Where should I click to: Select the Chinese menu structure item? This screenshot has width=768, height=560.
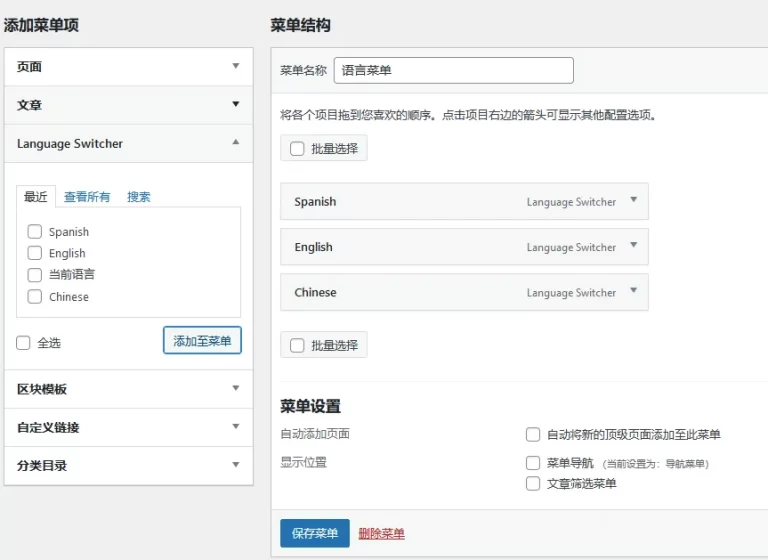(x=464, y=292)
